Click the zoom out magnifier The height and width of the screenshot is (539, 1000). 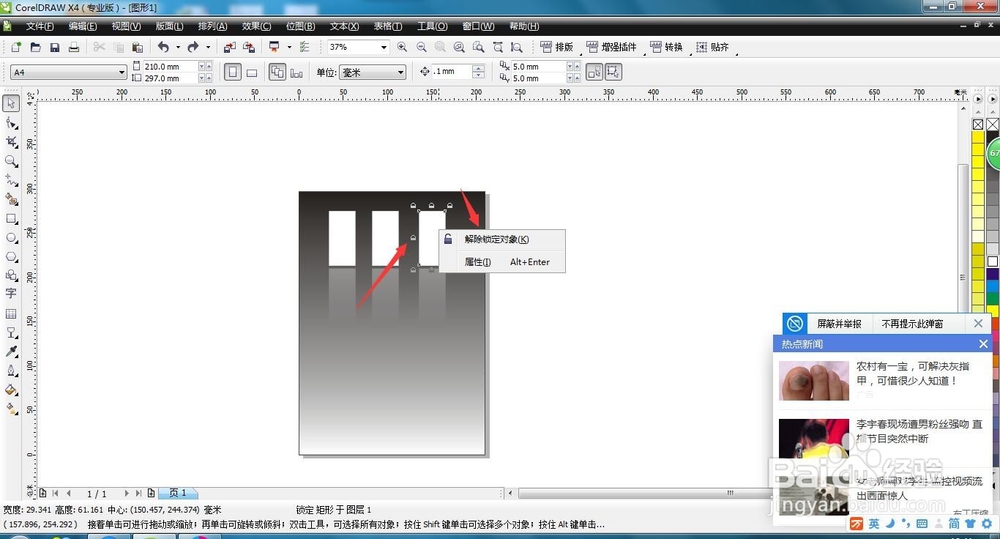click(x=422, y=47)
